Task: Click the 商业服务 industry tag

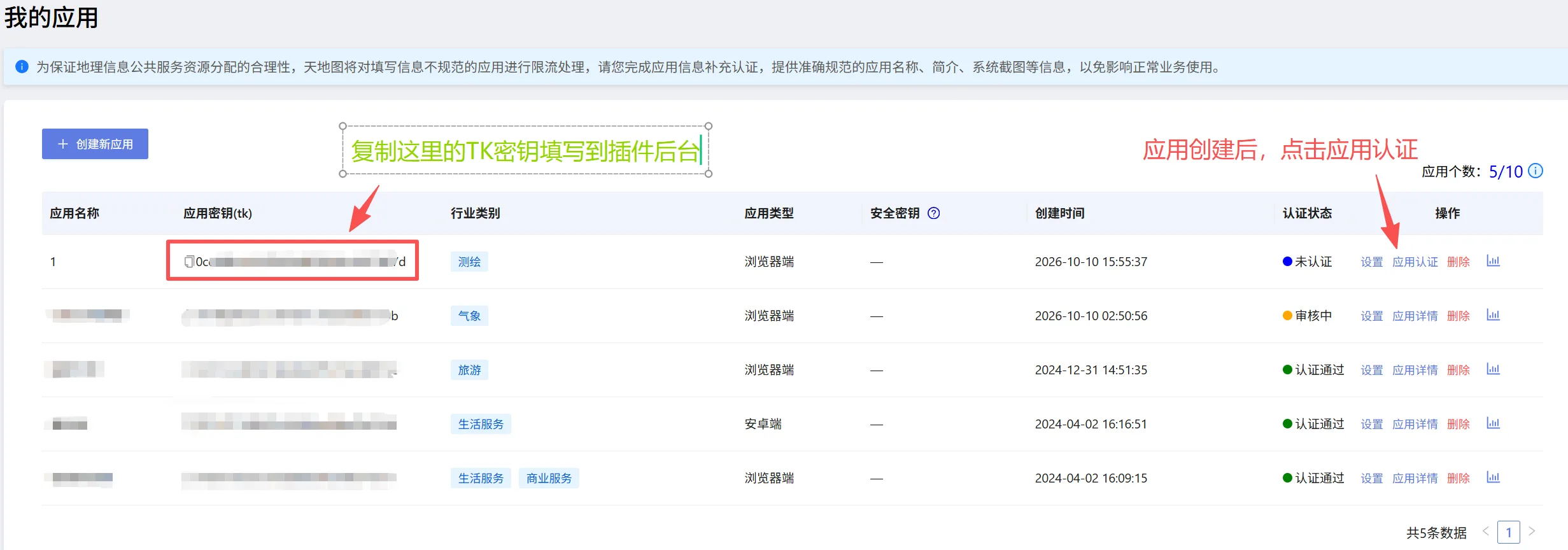Action: pyautogui.click(x=549, y=478)
